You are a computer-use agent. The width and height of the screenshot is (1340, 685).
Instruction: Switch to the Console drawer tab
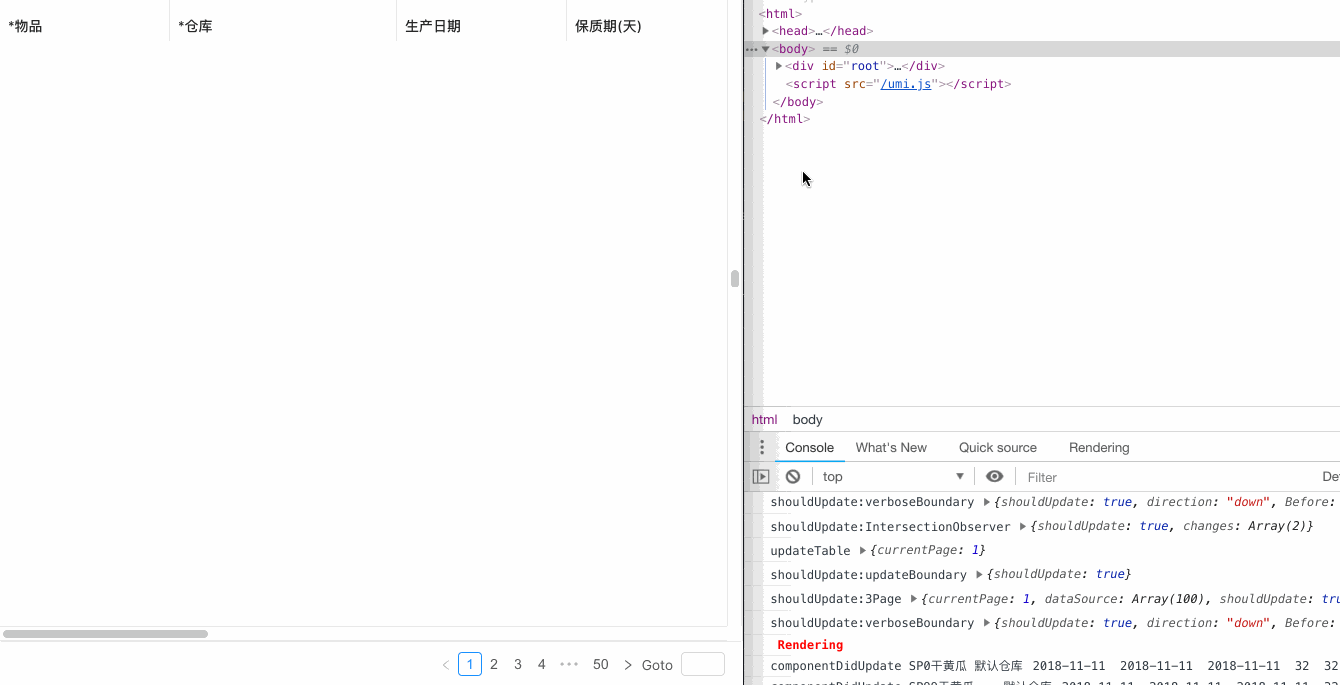click(809, 448)
